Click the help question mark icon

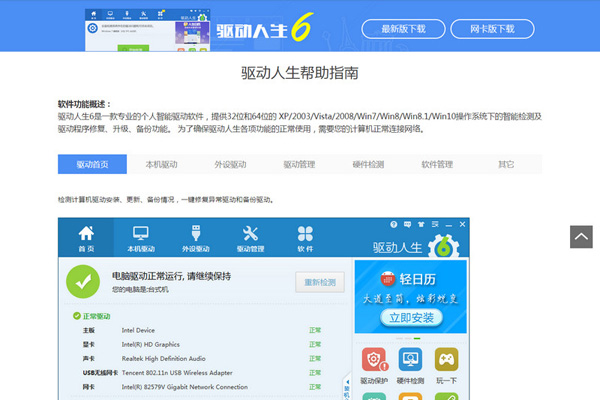(x=393, y=224)
